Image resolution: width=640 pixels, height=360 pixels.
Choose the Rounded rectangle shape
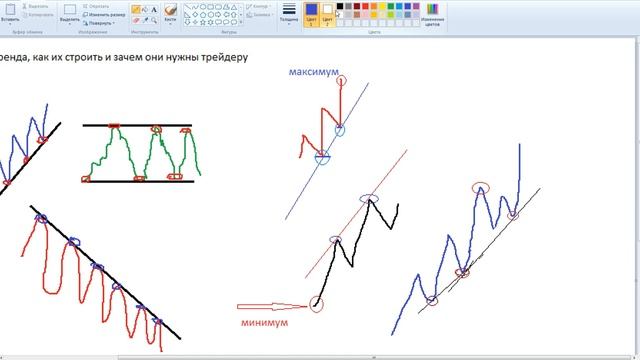218,7
